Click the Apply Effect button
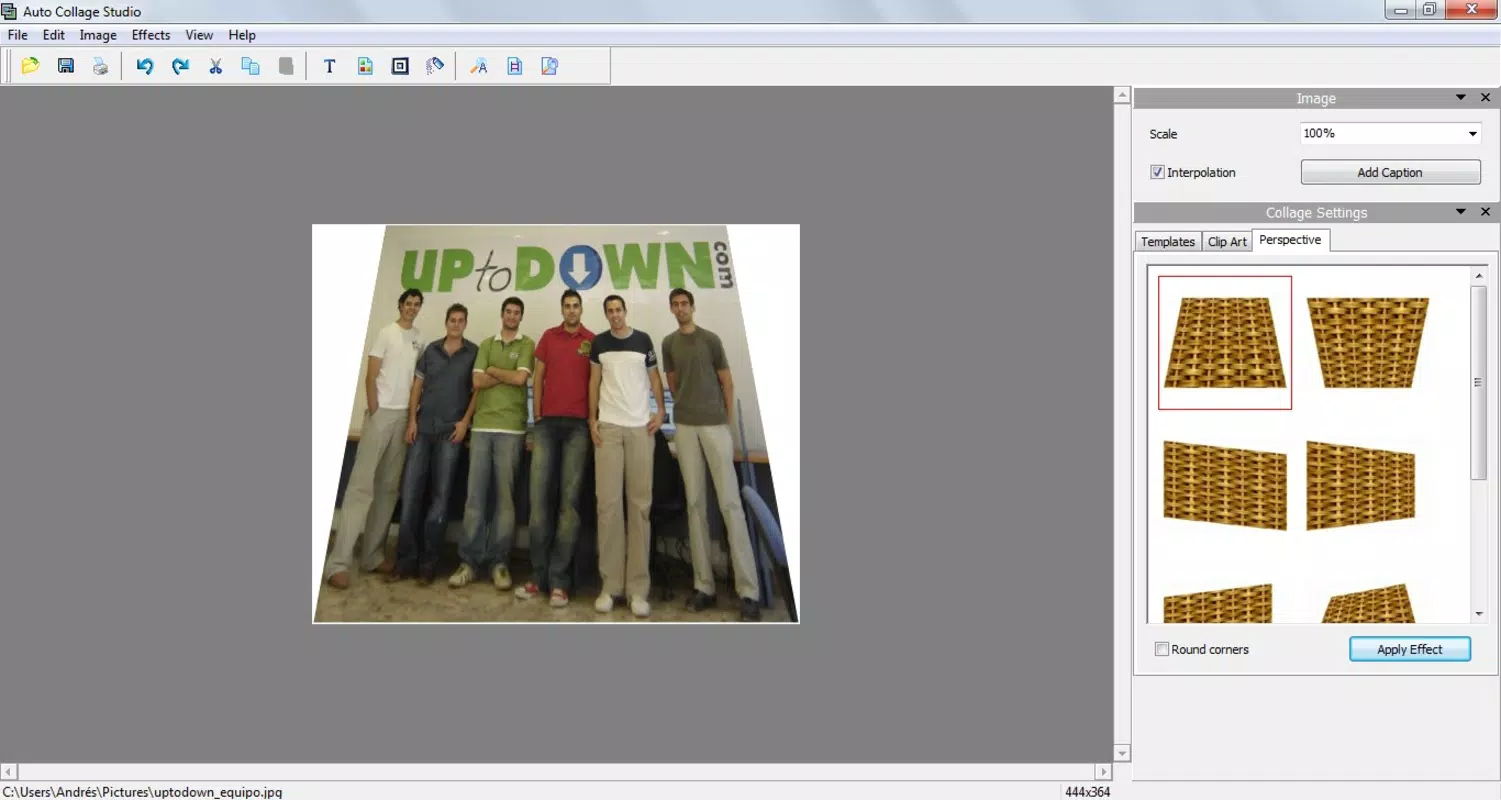 [x=1410, y=649]
